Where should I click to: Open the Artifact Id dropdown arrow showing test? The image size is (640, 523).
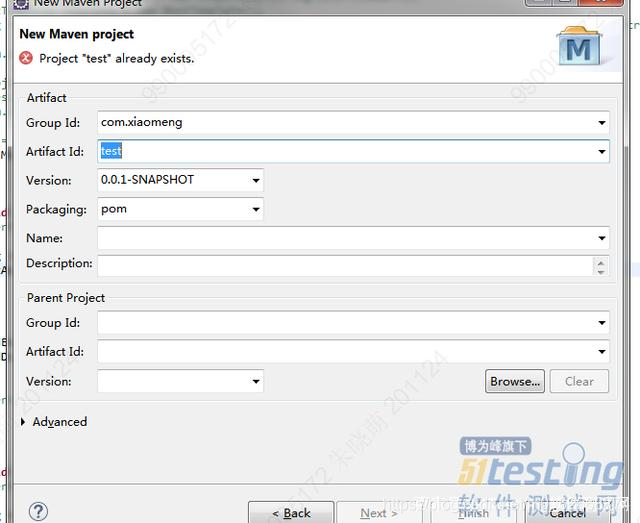pyautogui.click(x=602, y=151)
